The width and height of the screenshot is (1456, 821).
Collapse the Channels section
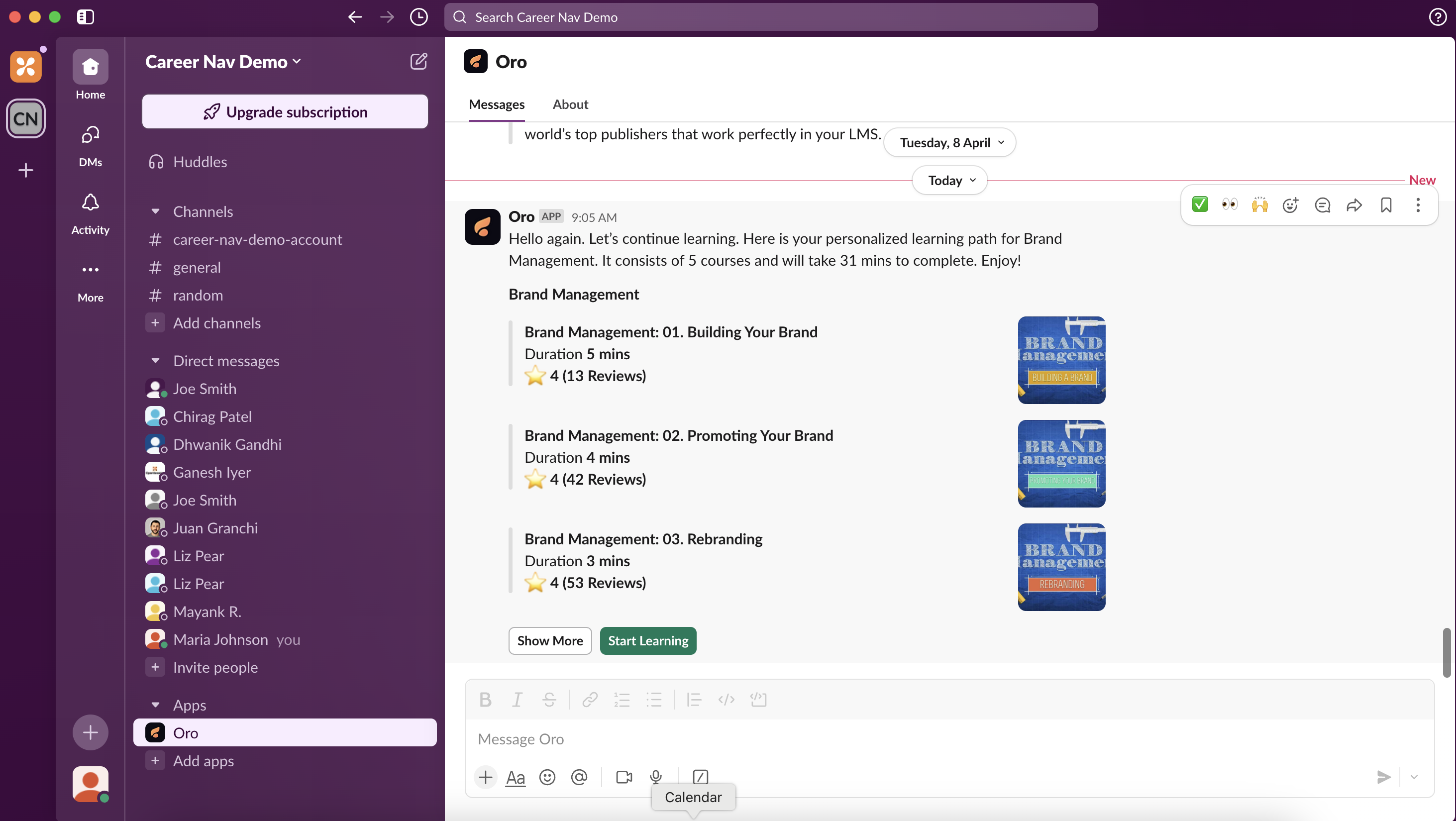tap(155, 211)
